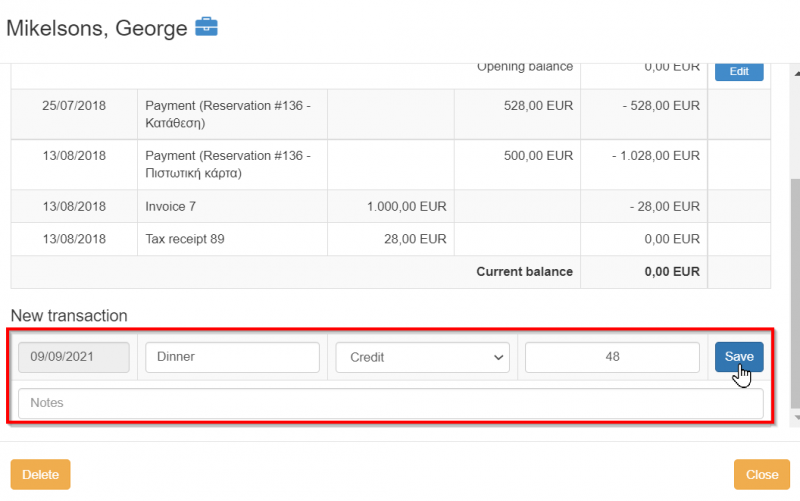The image size is (800, 501).
Task: Click the 09/09/2021 date field
Action: coord(74,358)
